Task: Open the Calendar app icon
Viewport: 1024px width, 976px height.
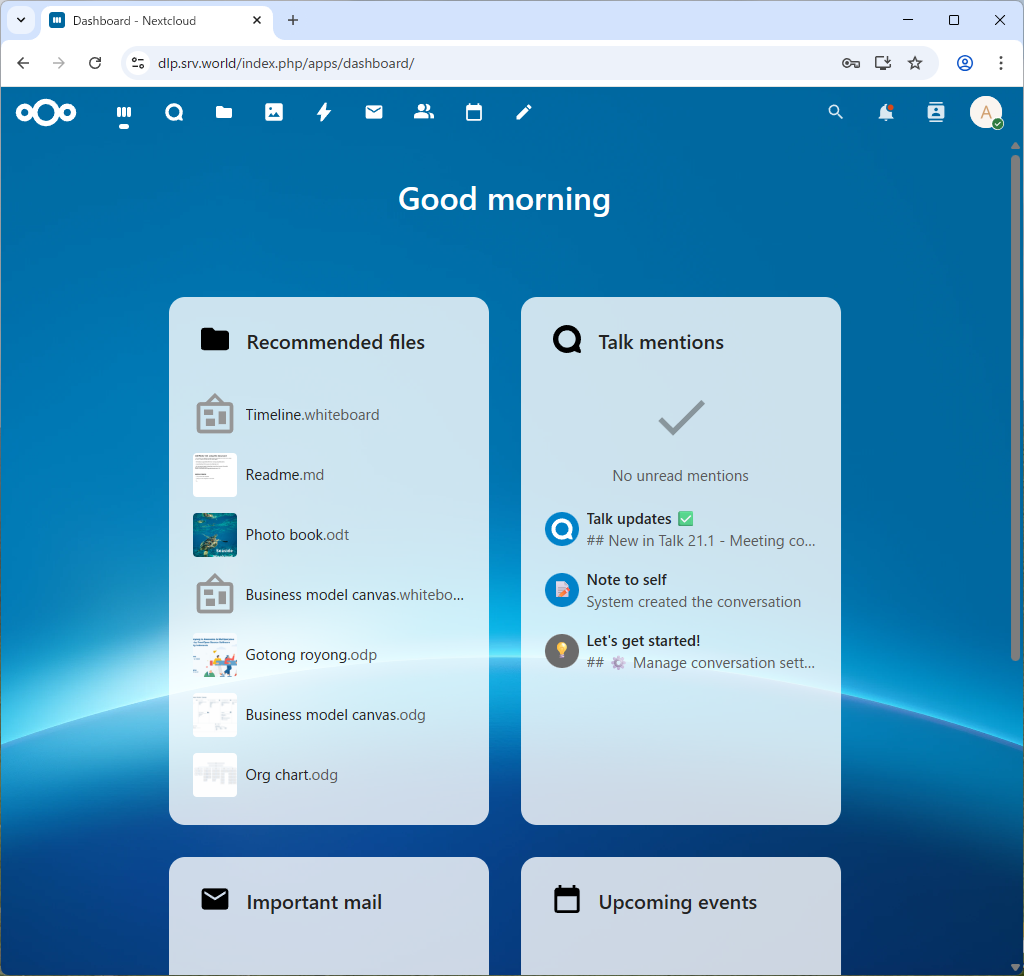Action: [x=474, y=113]
